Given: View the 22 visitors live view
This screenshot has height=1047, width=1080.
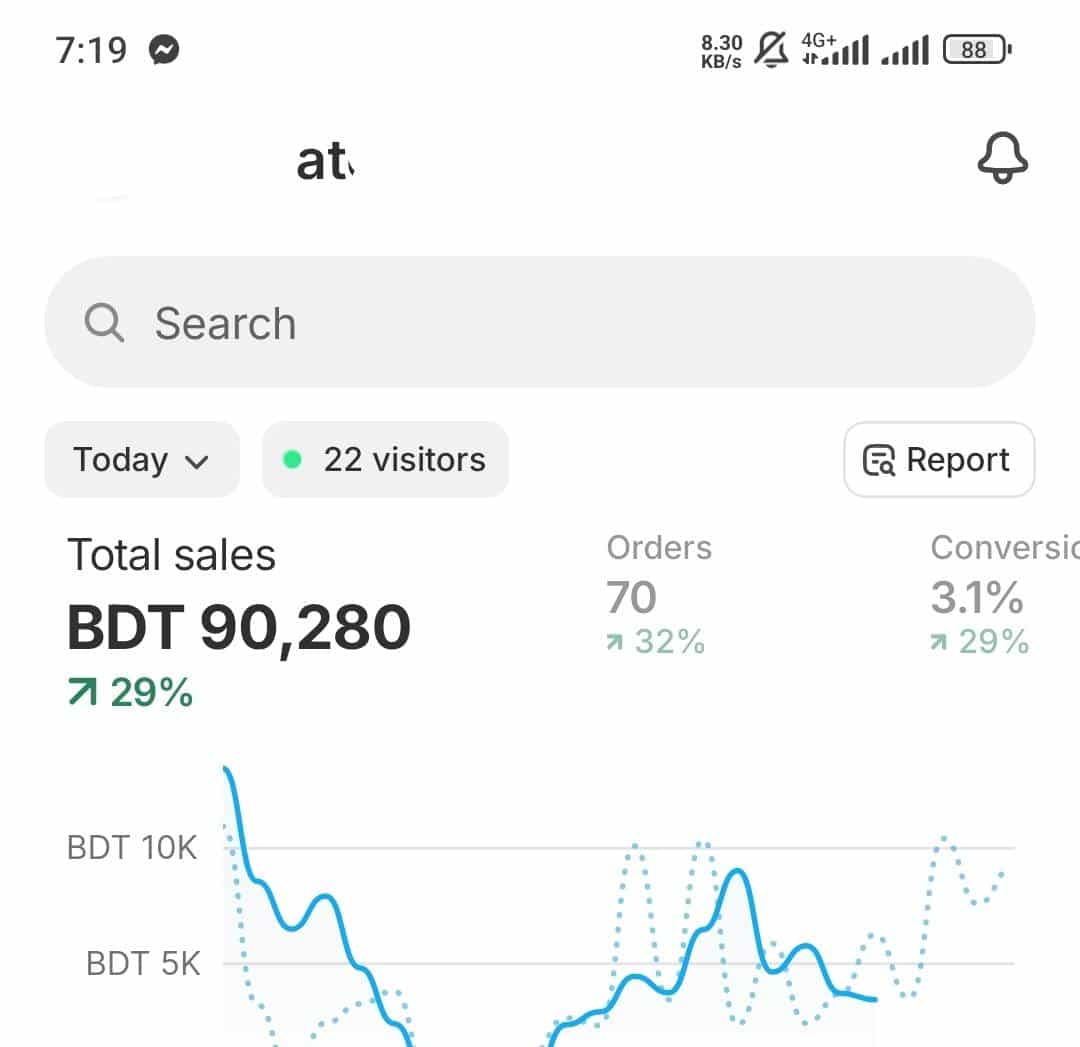Looking at the screenshot, I should tap(385, 459).
